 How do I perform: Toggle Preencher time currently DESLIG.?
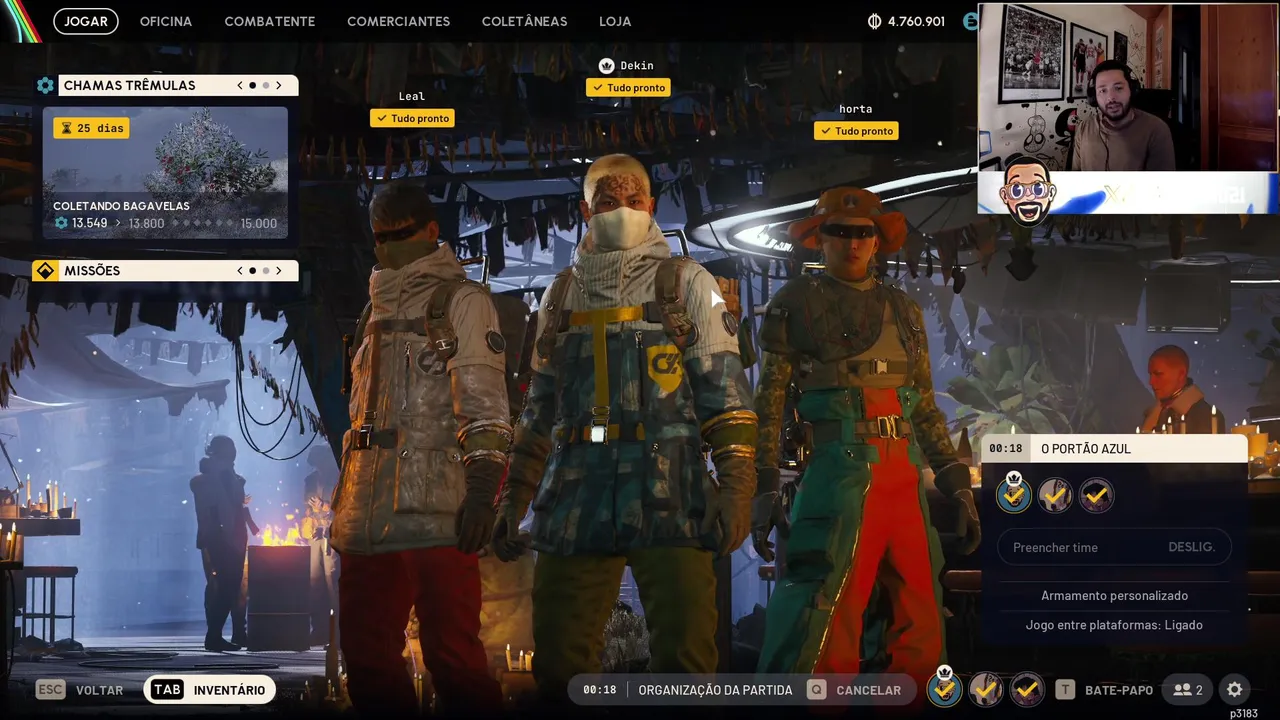pyautogui.click(x=1114, y=547)
